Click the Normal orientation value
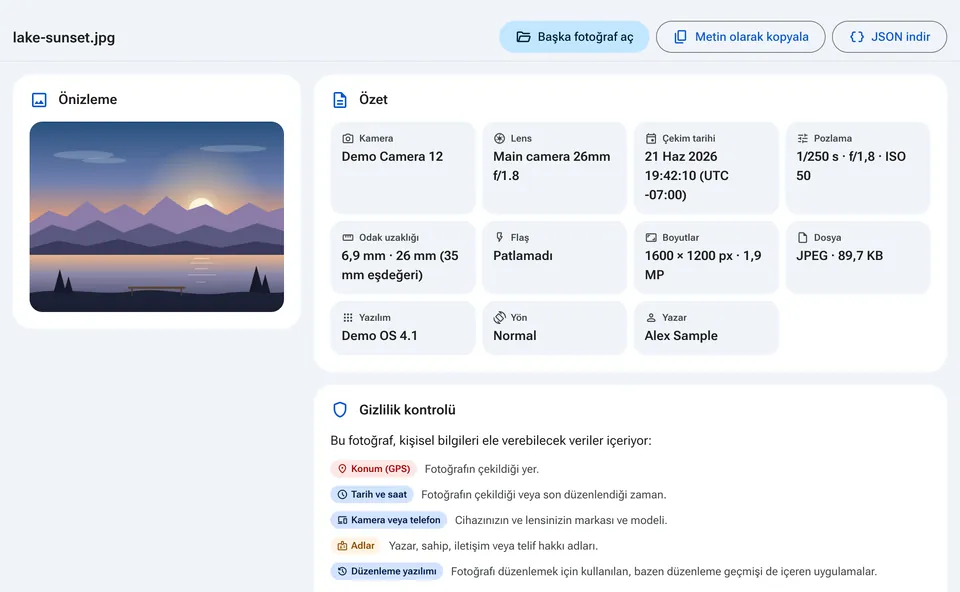960x592 pixels. pyautogui.click(x=515, y=336)
